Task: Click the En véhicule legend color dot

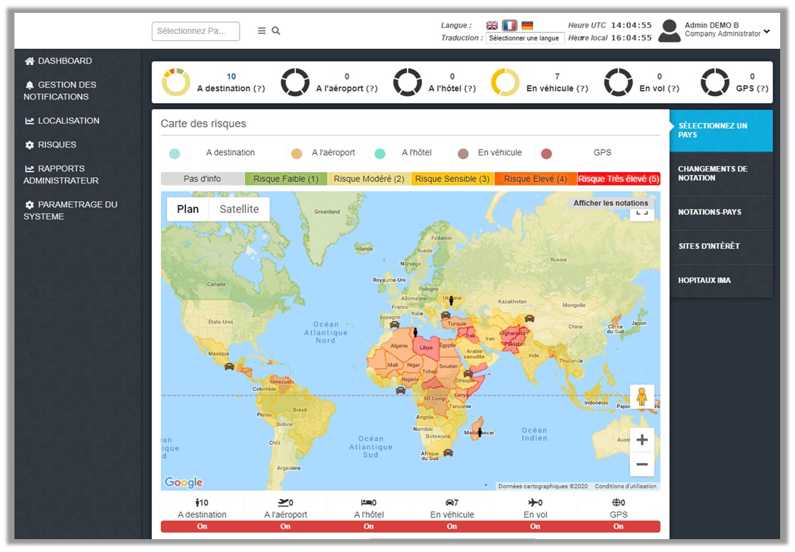Action: (x=463, y=154)
